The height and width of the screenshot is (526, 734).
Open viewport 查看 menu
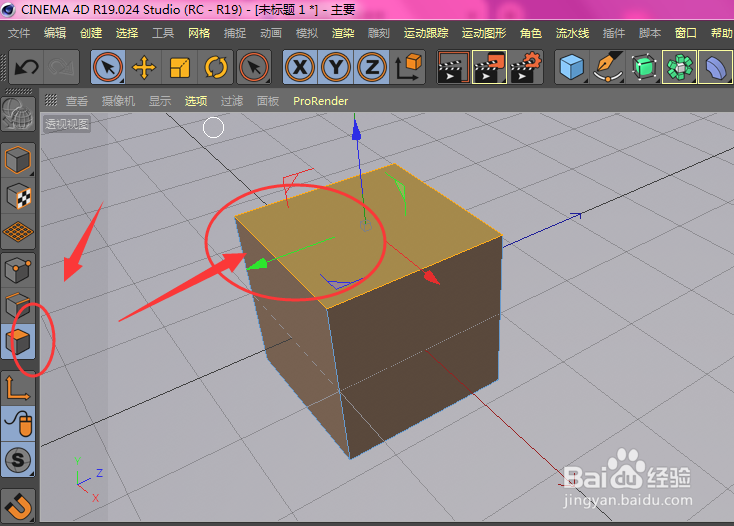click(x=77, y=101)
